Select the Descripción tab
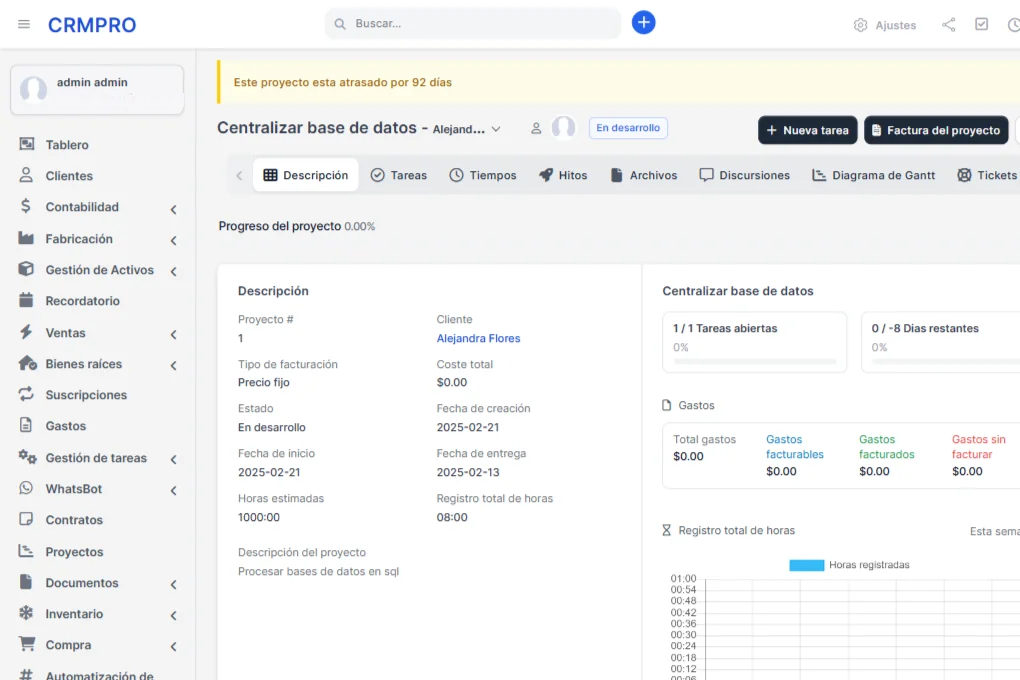This screenshot has width=1020, height=680. click(306, 175)
